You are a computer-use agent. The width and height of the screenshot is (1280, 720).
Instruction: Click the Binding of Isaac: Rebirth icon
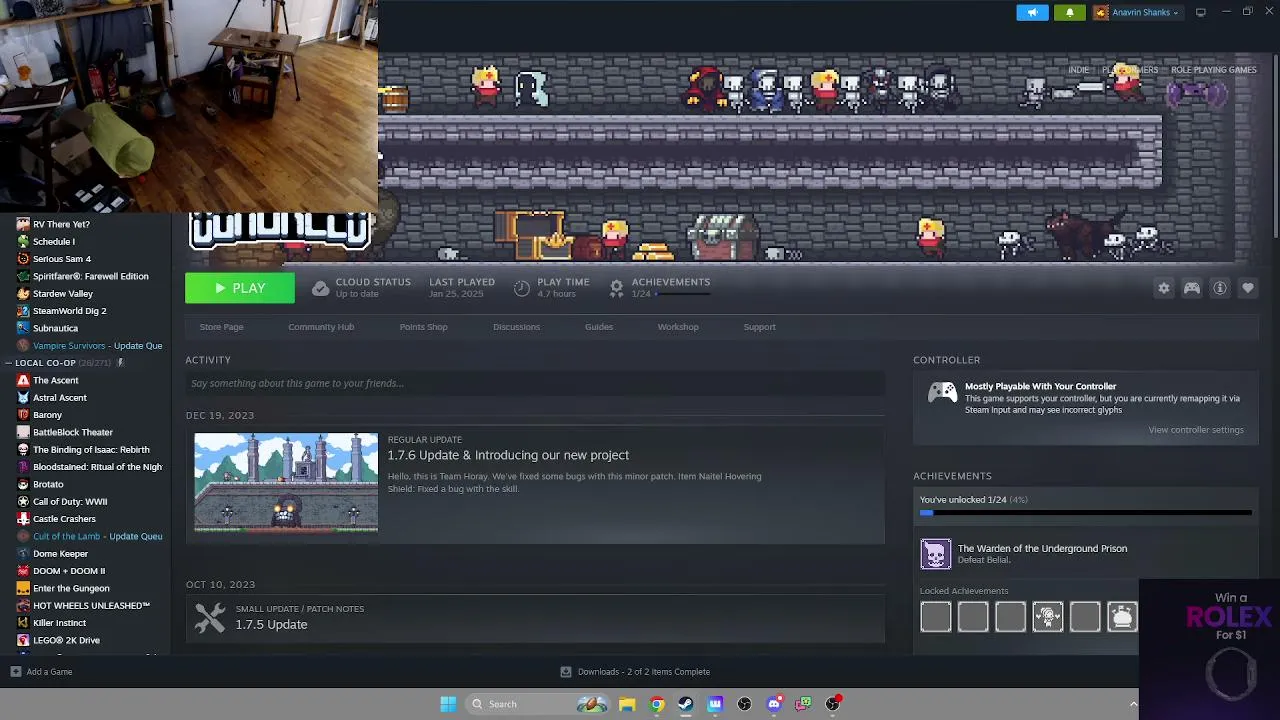[23, 450]
